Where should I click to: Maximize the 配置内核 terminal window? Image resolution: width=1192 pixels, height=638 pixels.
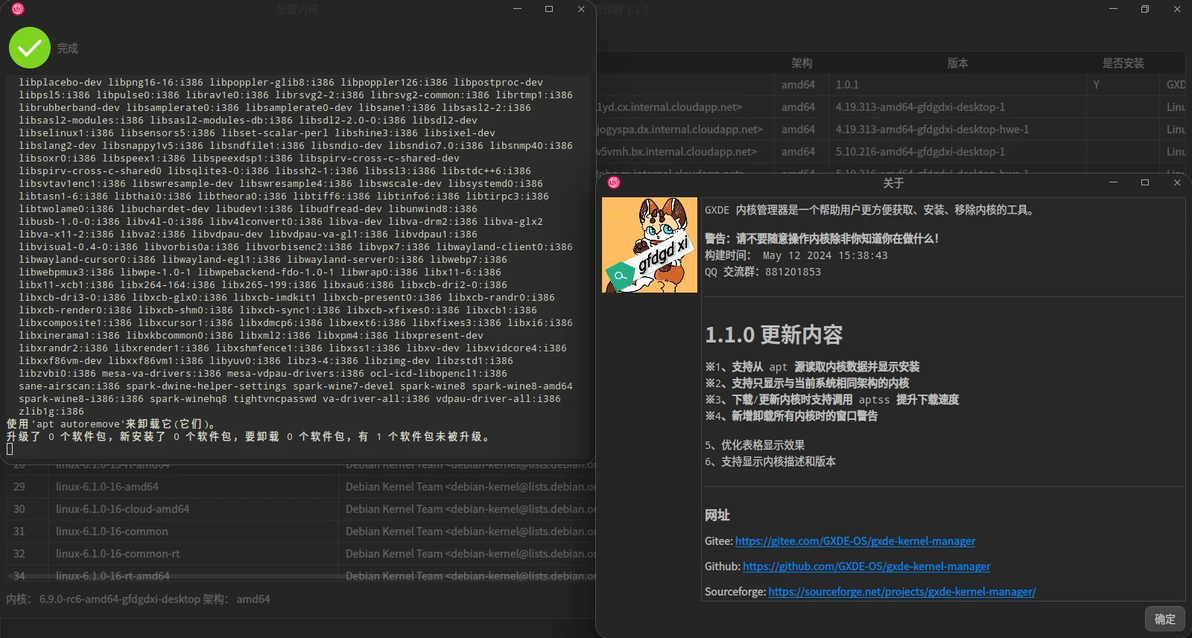point(549,9)
